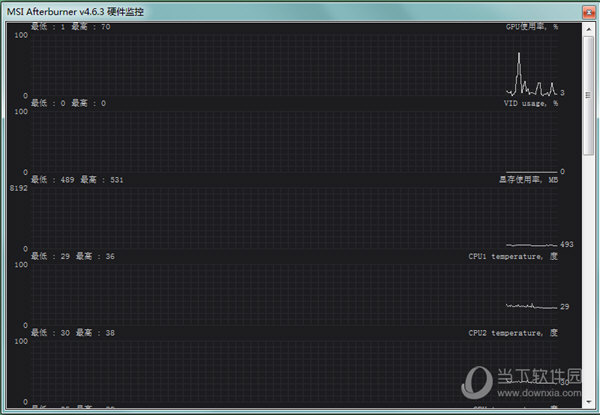
Task: Click the scrollbar up arrow
Action: click(x=588, y=29)
